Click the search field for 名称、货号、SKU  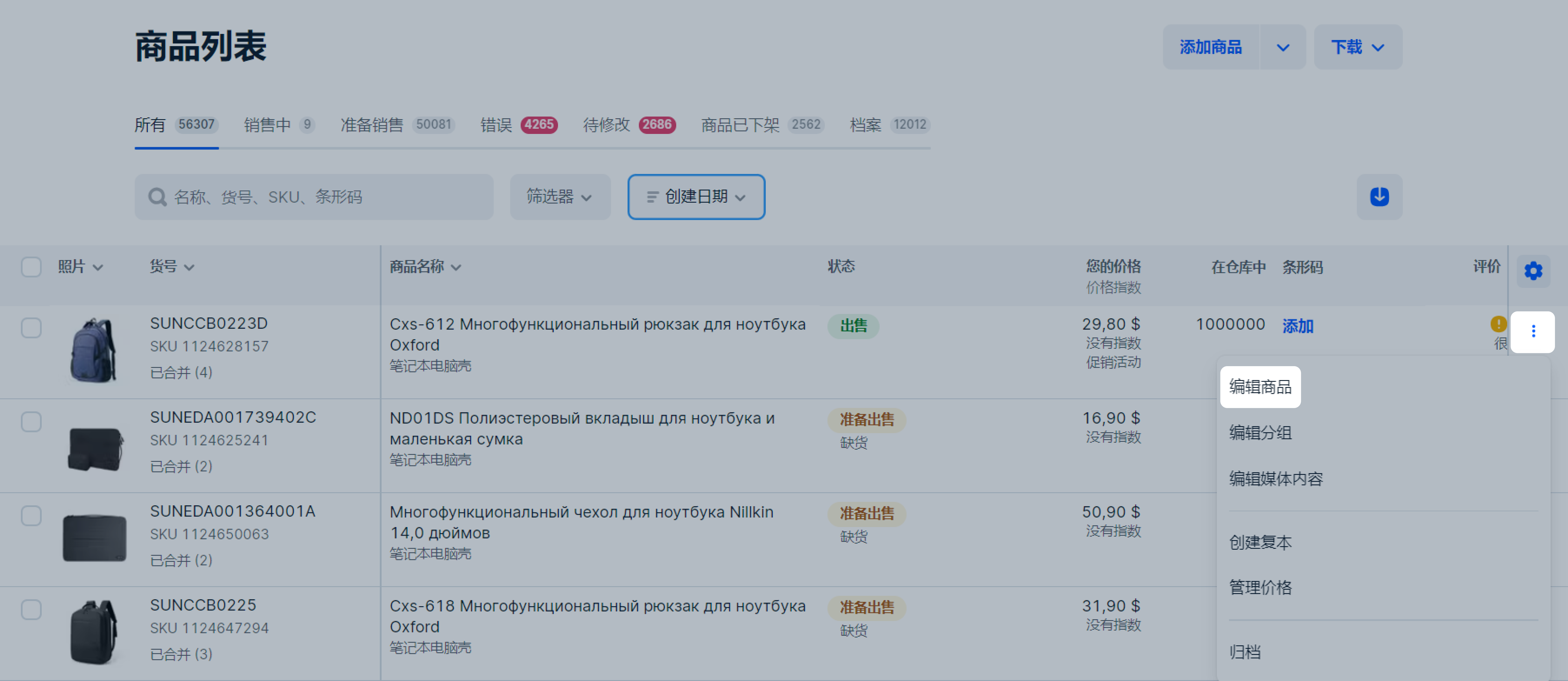[314, 197]
